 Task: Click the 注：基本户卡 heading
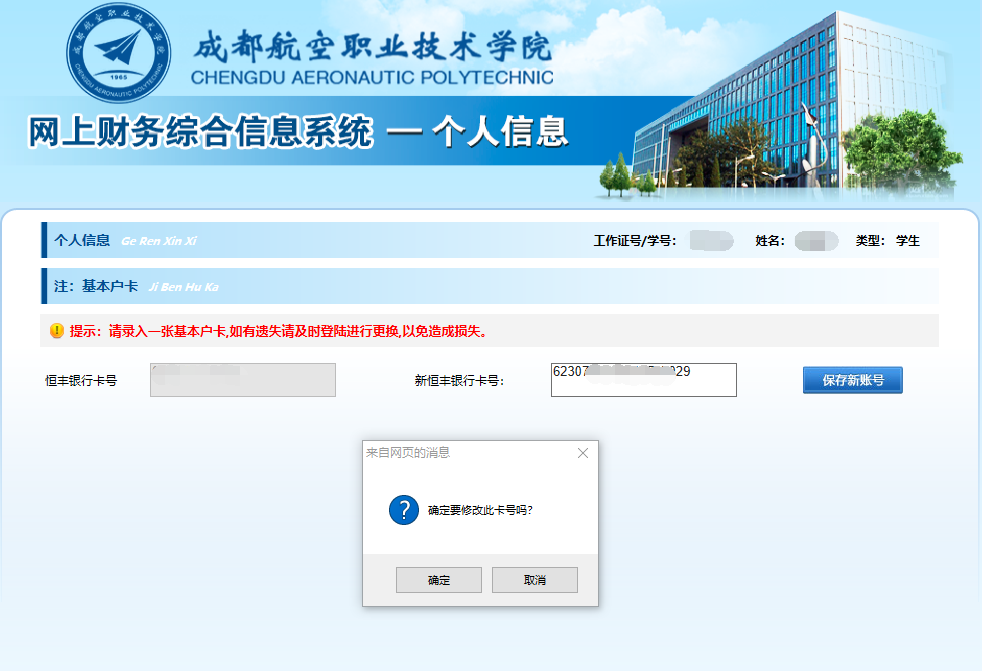click(x=96, y=286)
